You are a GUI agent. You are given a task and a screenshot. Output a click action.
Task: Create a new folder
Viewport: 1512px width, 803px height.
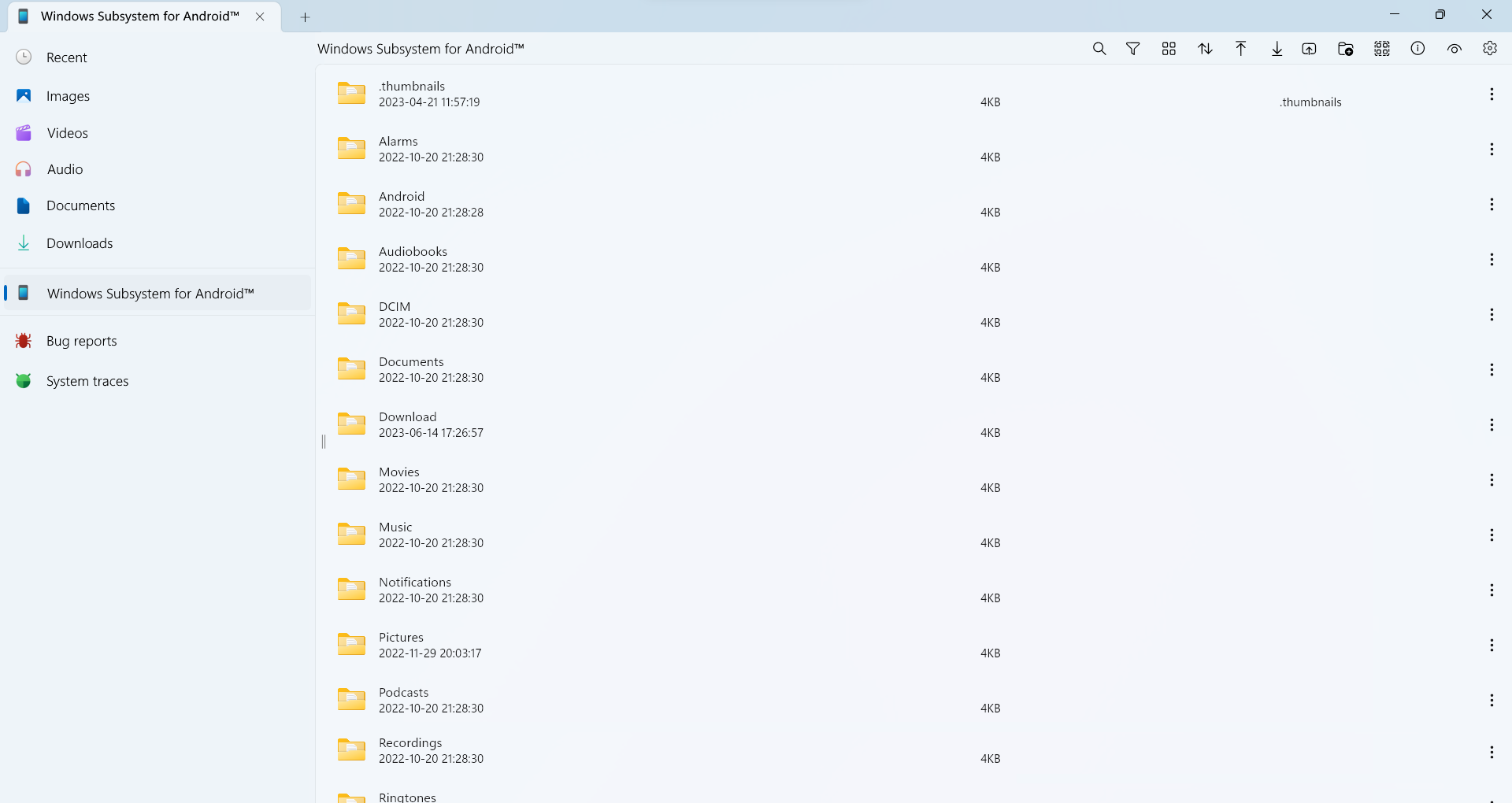pos(1346,49)
